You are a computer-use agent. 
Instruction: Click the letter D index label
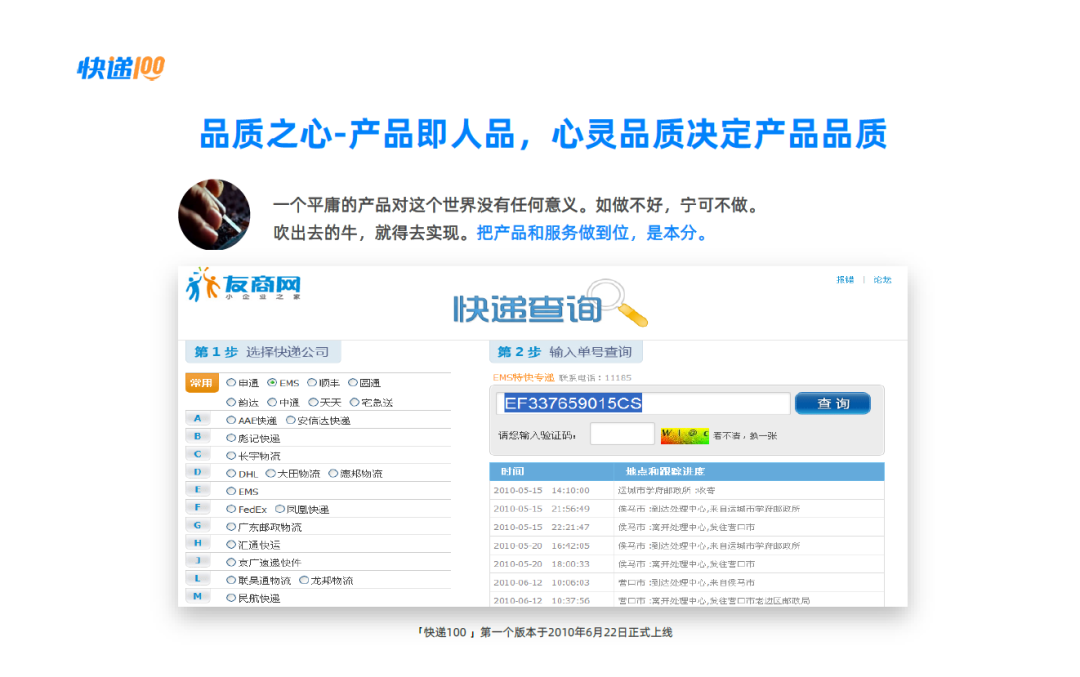198,472
